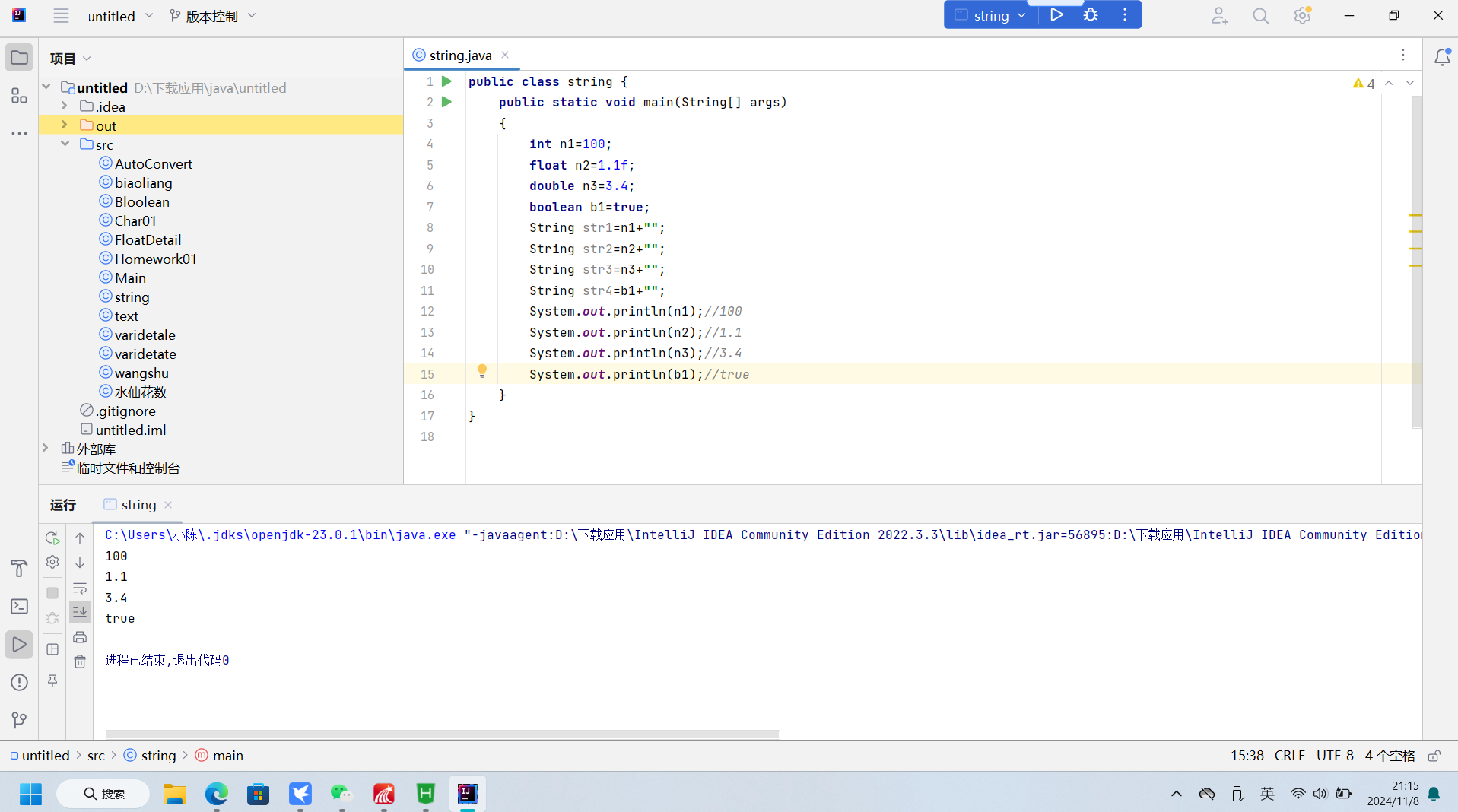Screen dimensions: 1458x812
Task: Click the lightbulb quick-fix icon on line 15
Action: point(481,371)
